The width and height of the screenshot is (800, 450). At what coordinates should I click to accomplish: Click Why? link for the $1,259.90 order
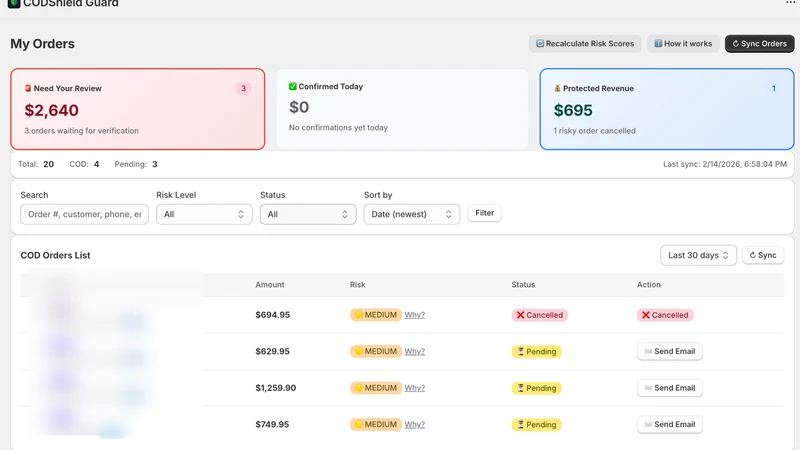415,388
